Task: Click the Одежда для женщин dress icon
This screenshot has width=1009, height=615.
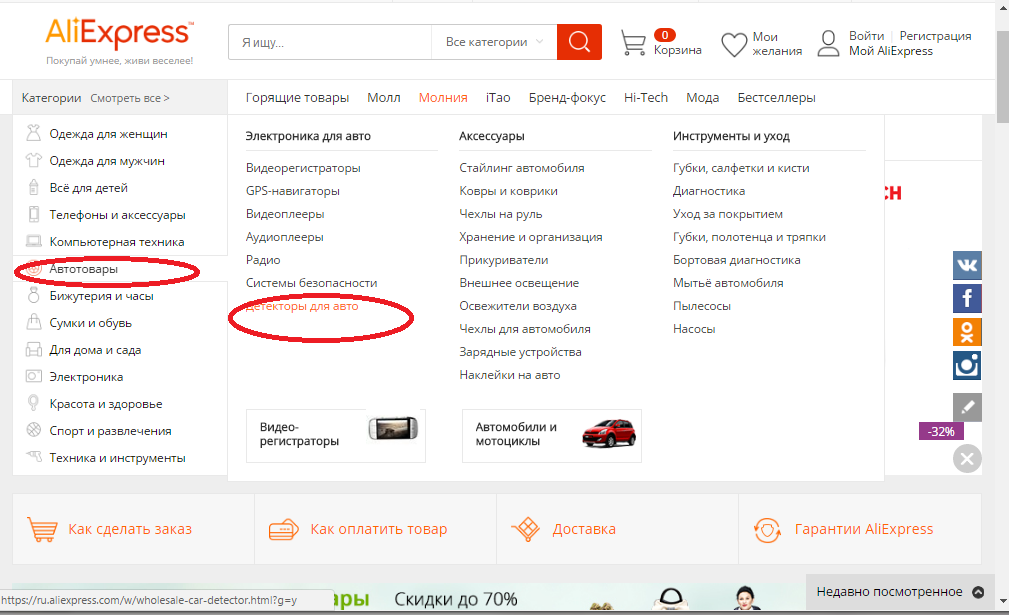Action: [33, 133]
